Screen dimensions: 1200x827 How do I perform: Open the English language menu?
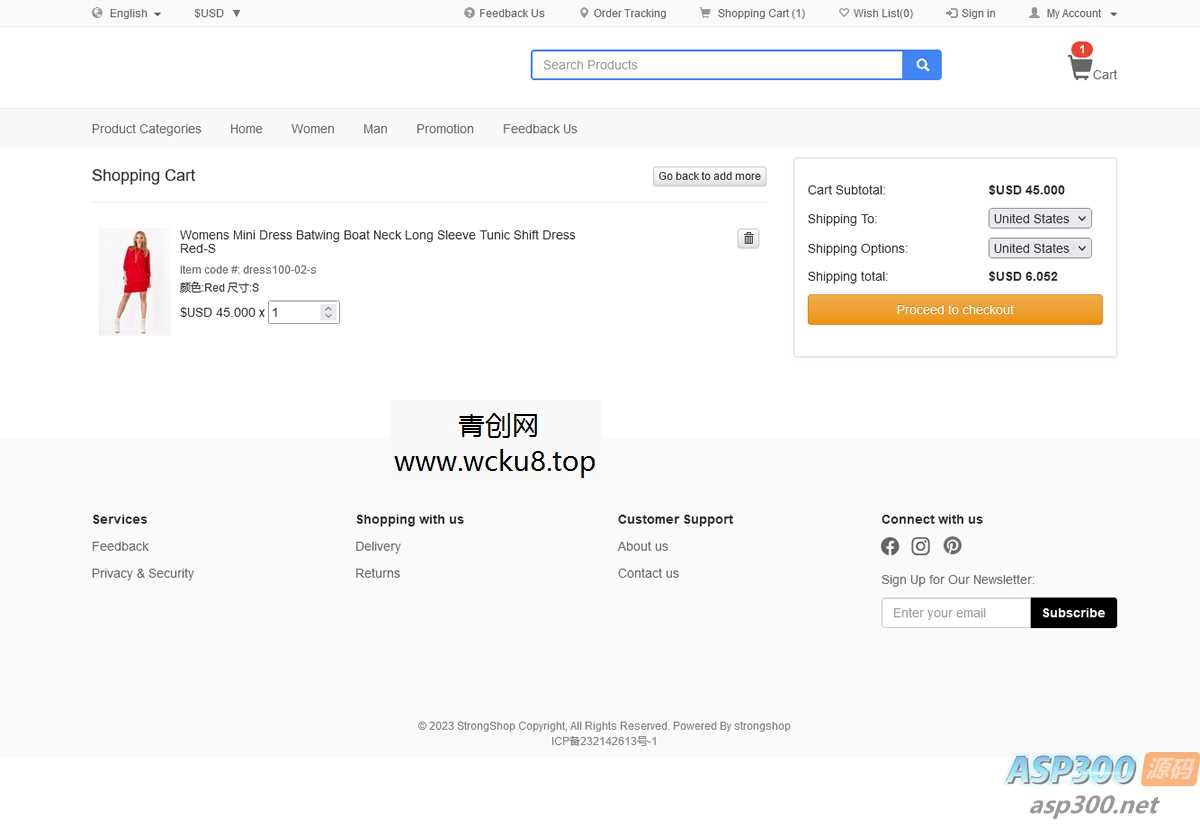point(127,13)
